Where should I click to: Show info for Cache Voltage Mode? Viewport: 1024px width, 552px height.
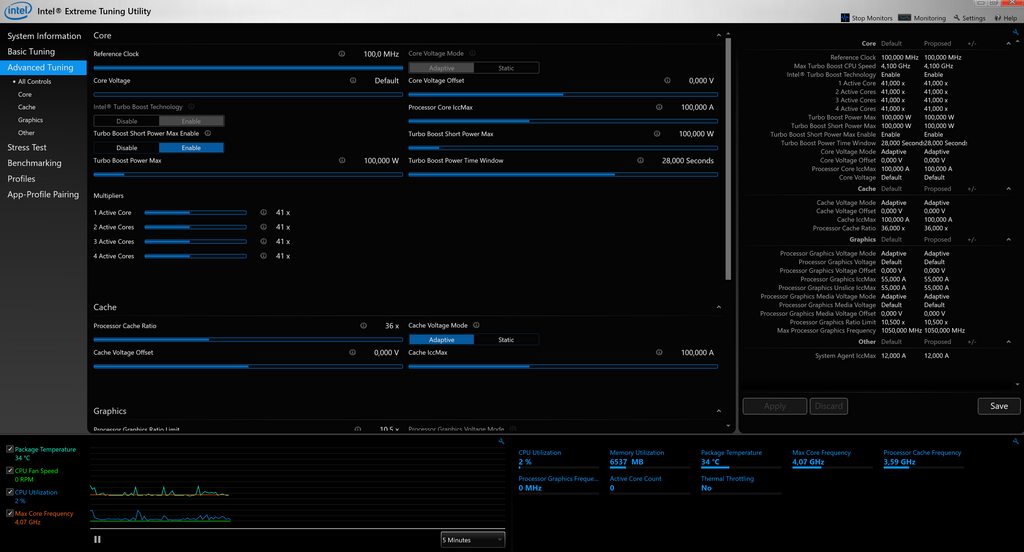476,325
